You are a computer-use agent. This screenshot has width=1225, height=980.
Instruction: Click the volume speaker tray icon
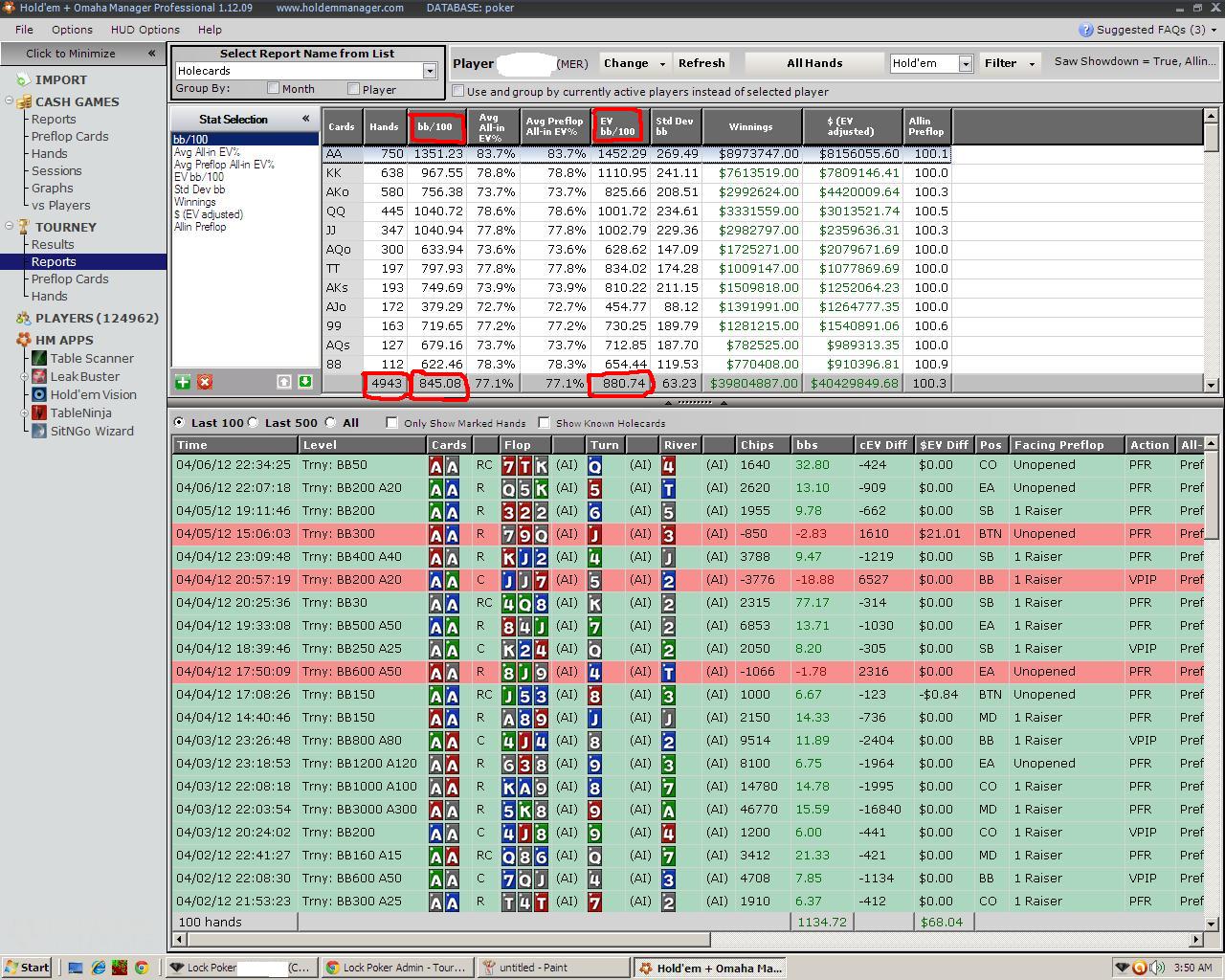tap(1156, 968)
